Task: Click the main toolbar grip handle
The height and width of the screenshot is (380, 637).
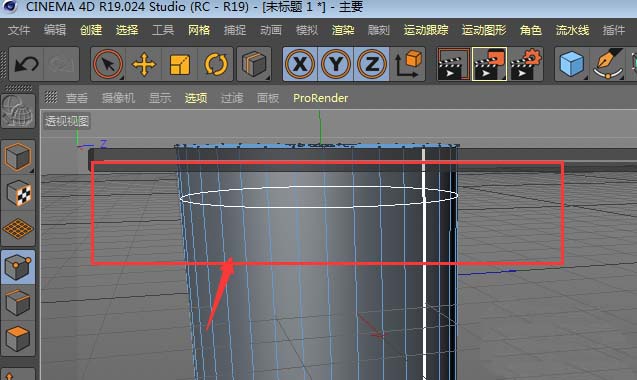Action: [4, 64]
